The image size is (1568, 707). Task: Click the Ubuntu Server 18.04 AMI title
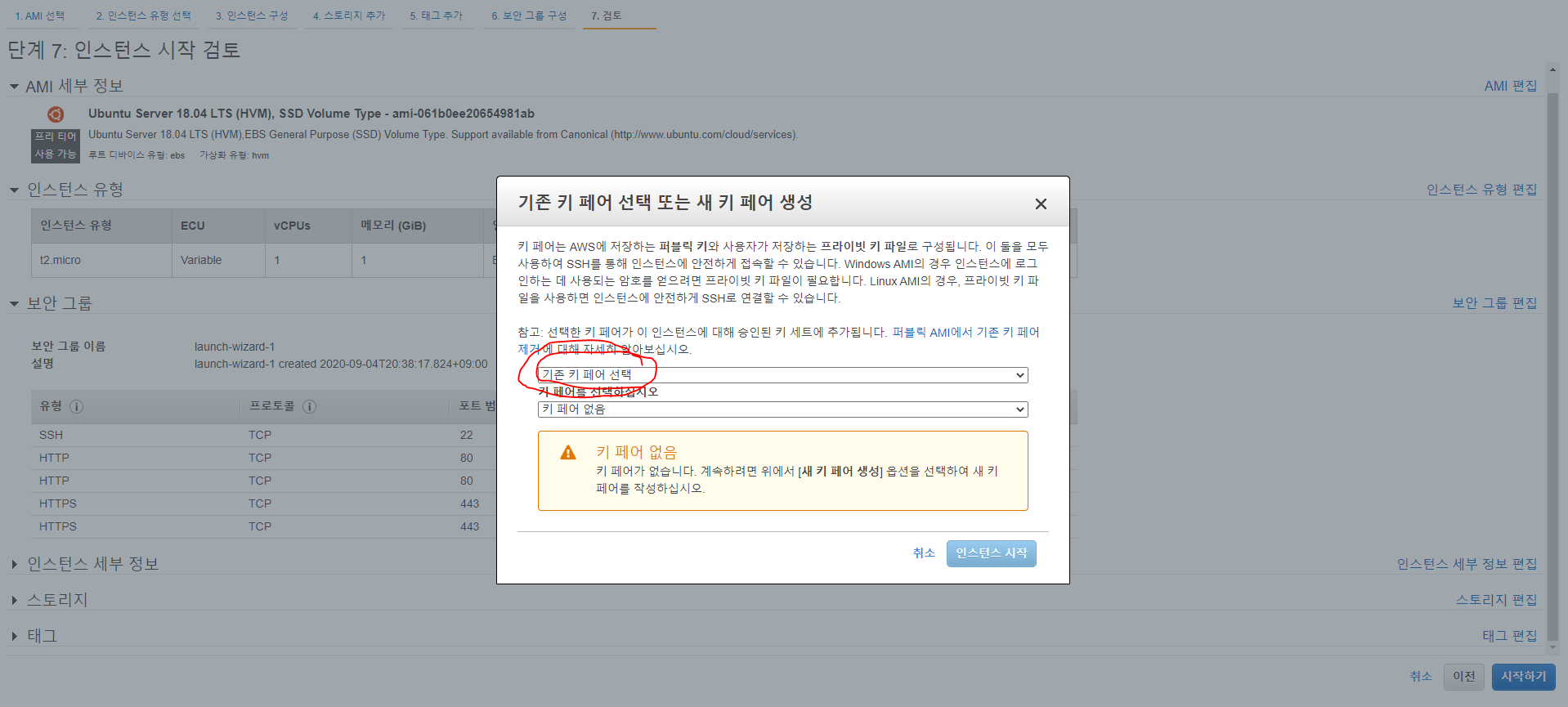(311, 114)
